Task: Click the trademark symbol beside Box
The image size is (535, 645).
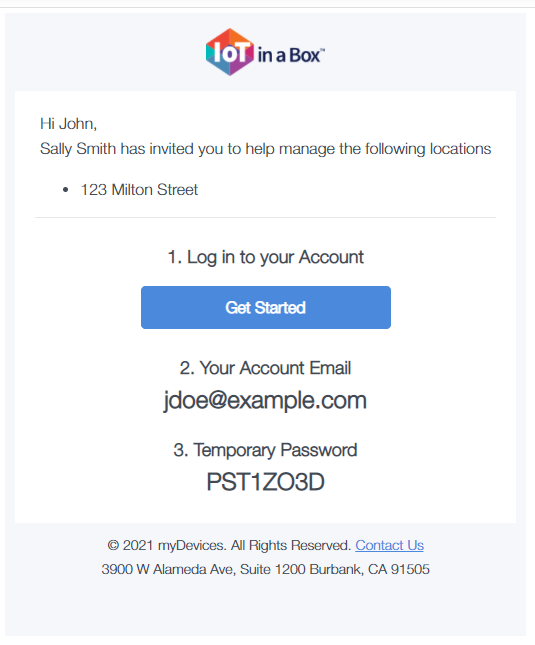Action: (322, 49)
